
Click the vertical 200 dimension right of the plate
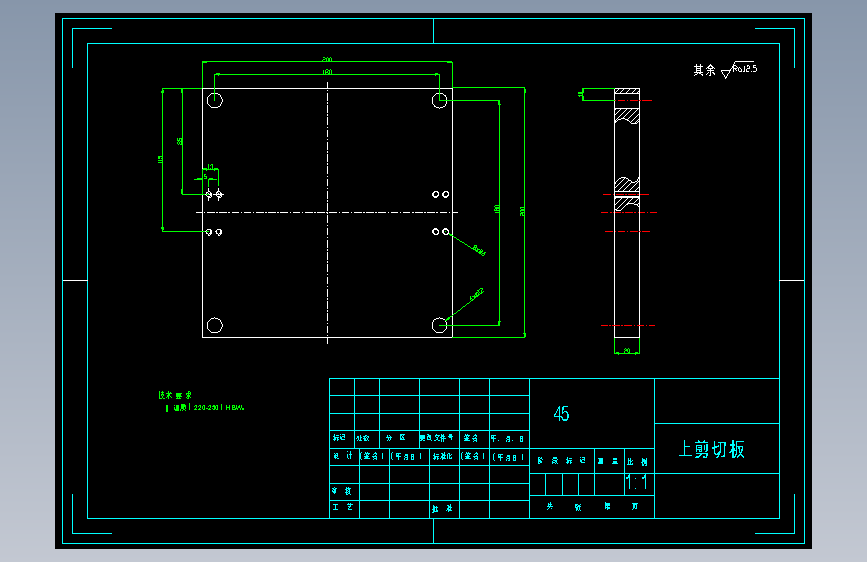point(523,211)
